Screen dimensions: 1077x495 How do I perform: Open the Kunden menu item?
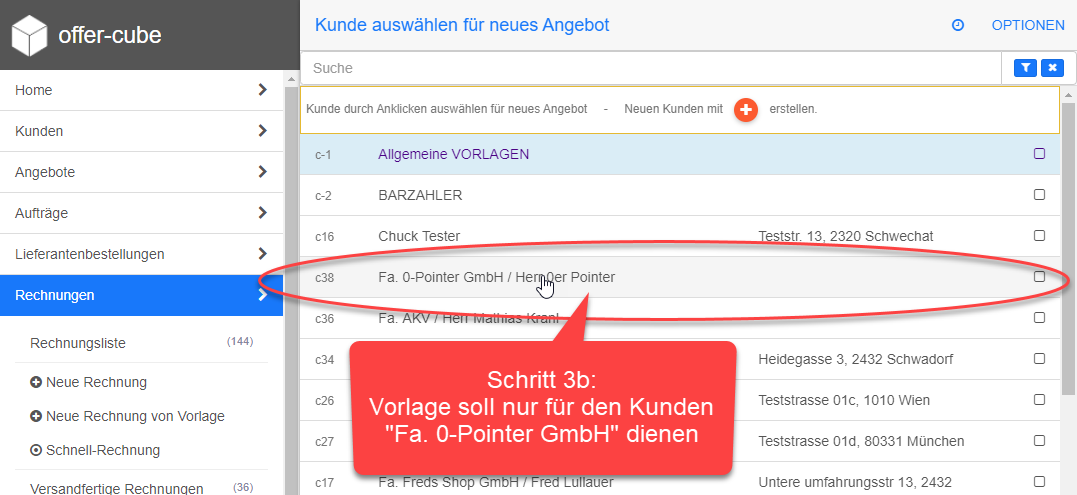pyautogui.click(x=141, y=131)
